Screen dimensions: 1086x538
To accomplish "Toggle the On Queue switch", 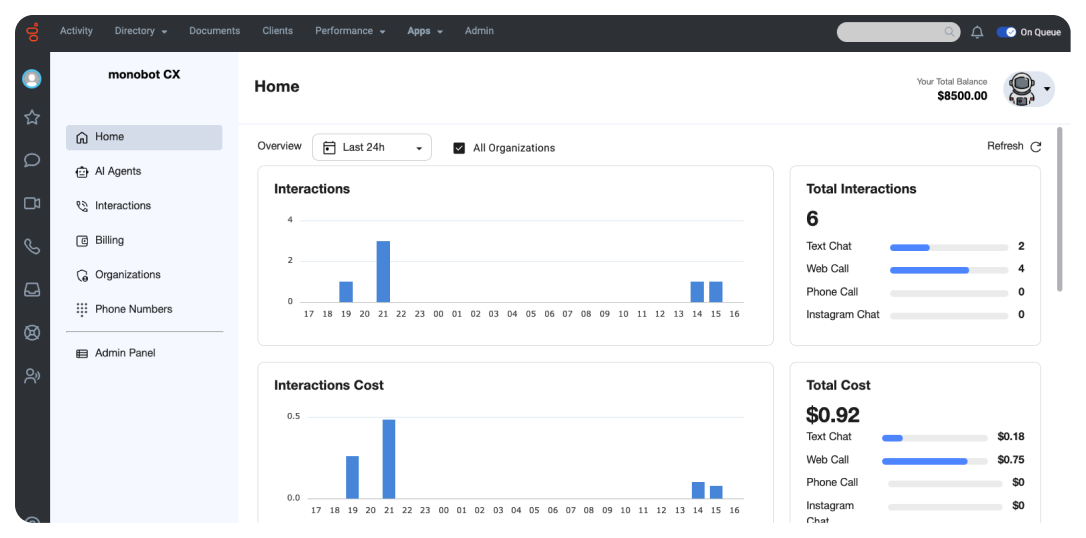I will [1006, 32].
